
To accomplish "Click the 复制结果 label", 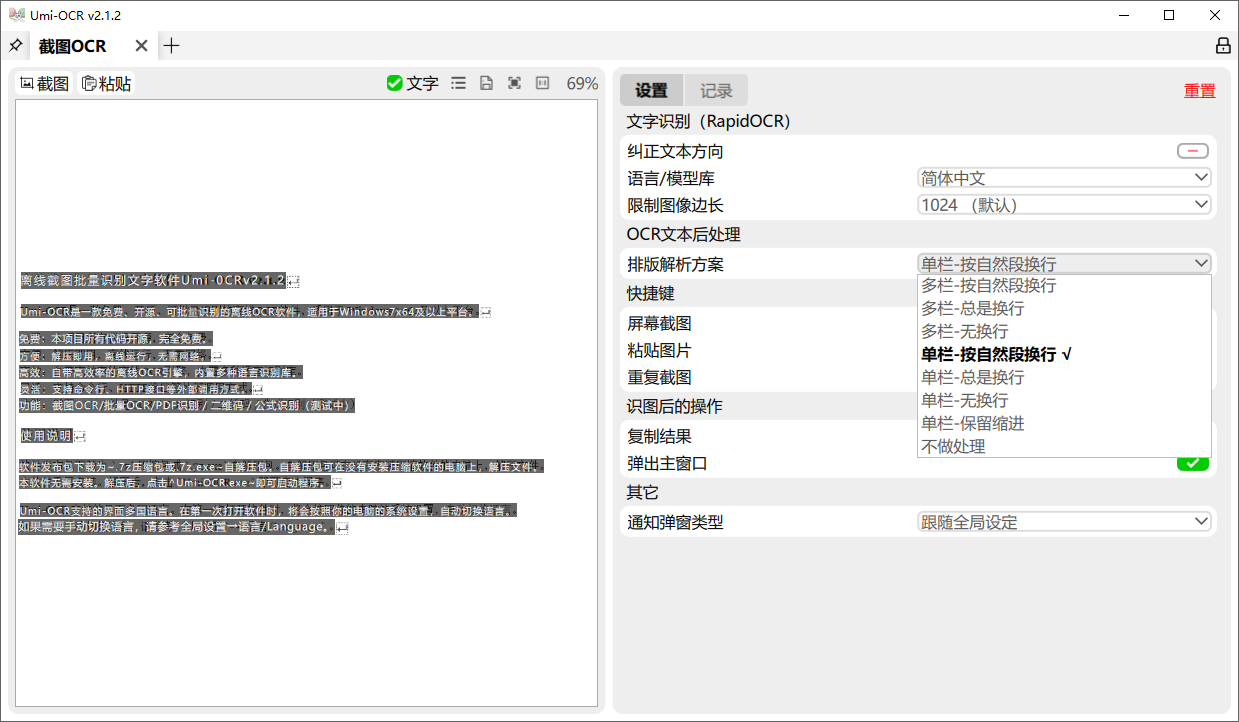I will [659, 437].
